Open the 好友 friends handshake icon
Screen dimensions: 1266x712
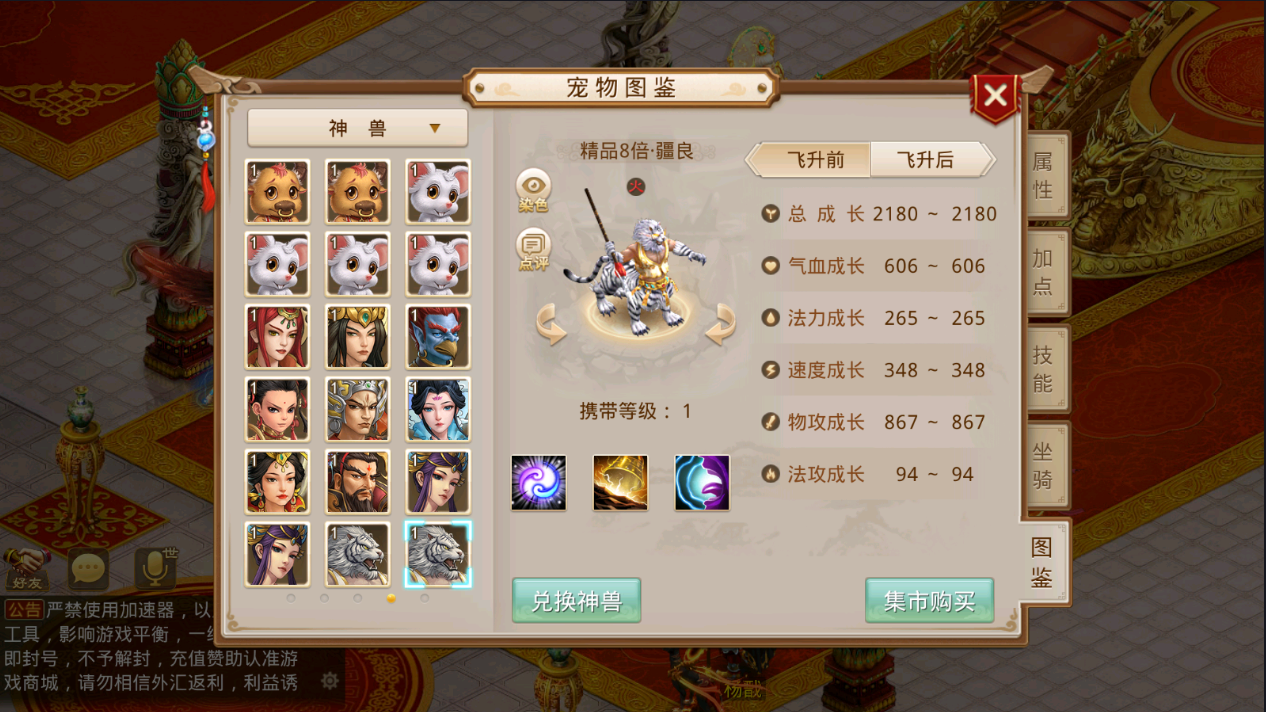(27, 568)
